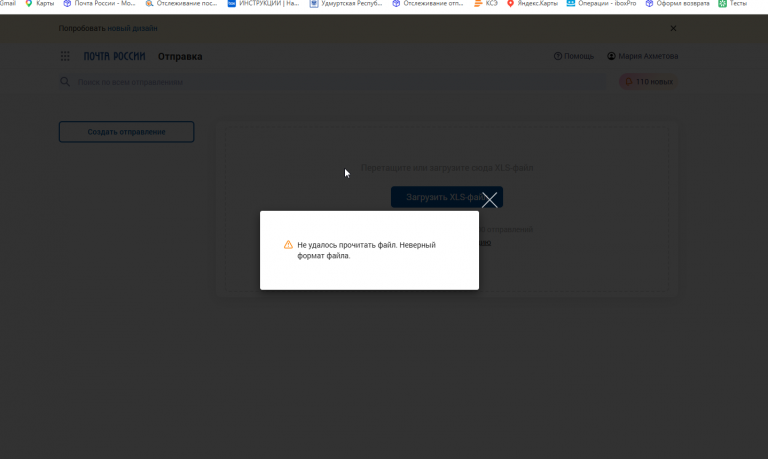Screen dimensions: 768x459
Task: Open the Карты bookmark
Action: [x=40, y=3]
